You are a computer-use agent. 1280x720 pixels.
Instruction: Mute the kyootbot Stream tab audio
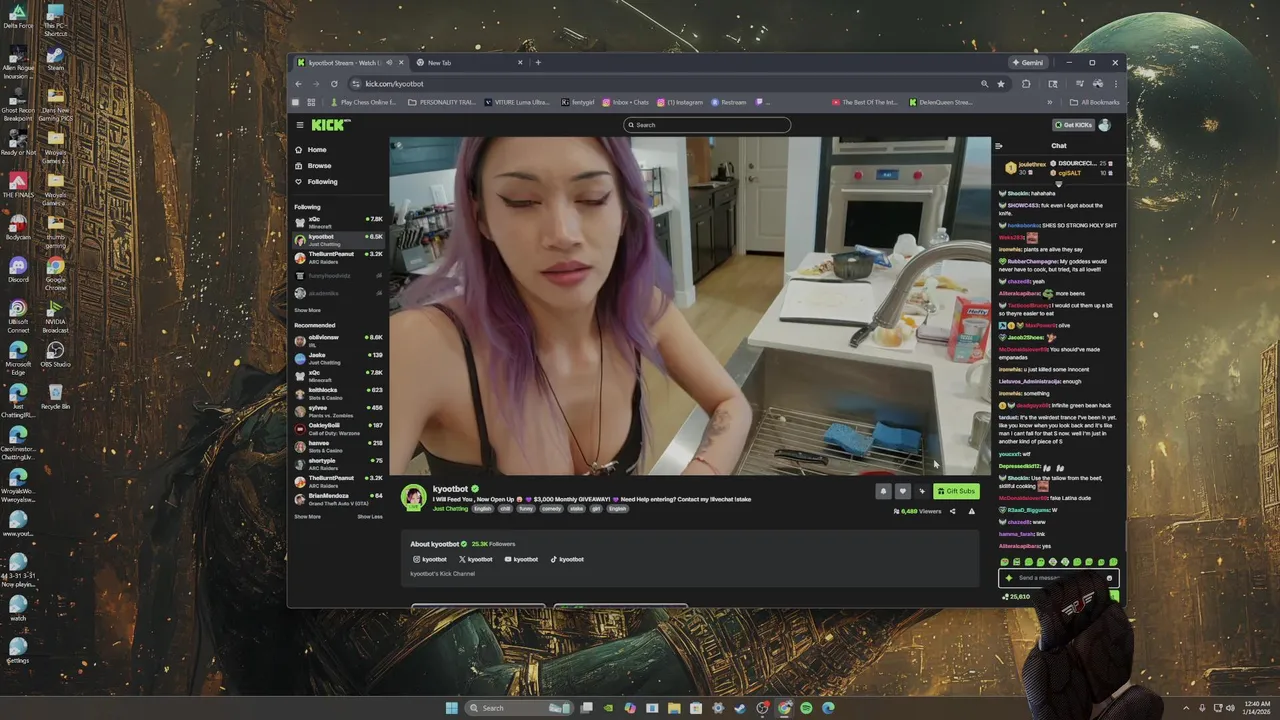click(389, 63)
